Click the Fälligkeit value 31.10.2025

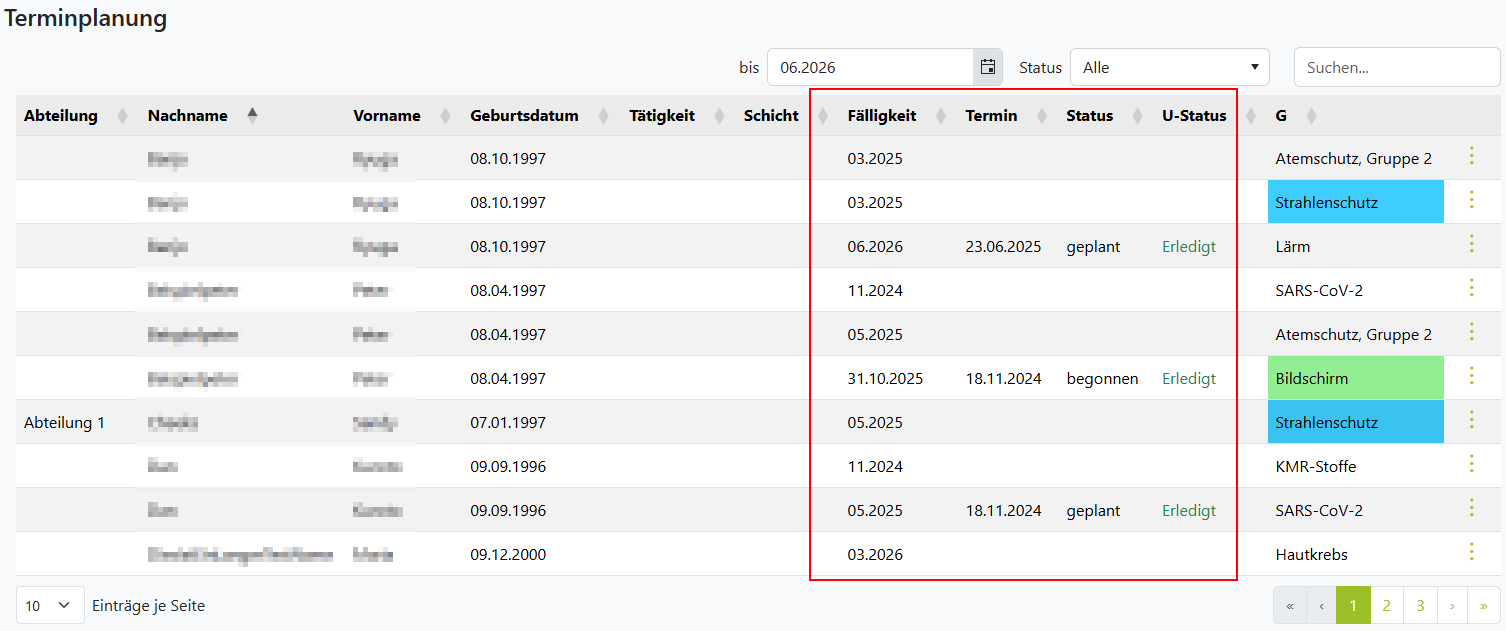(885, 379)
